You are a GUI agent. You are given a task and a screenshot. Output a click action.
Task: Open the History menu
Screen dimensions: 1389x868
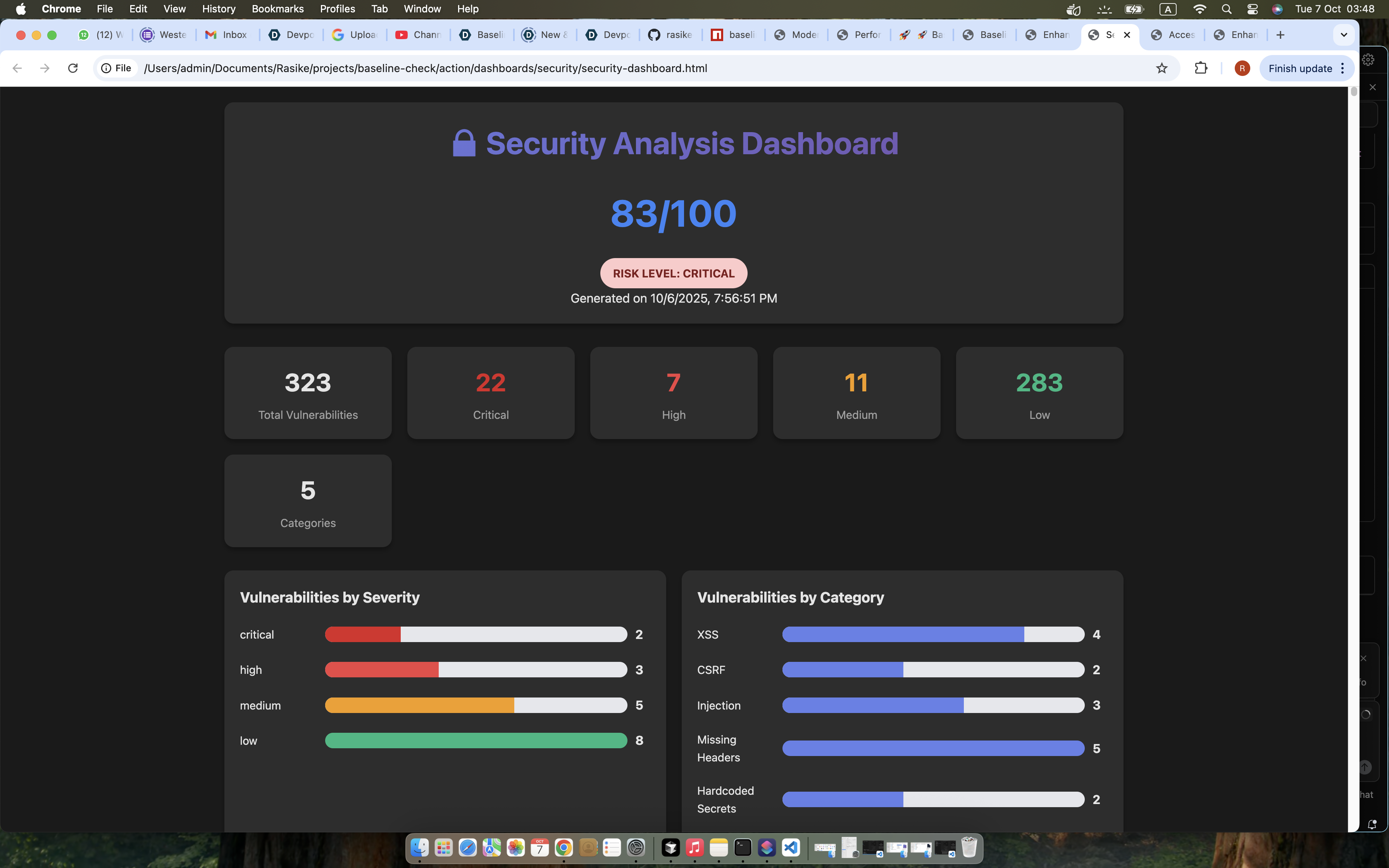(218, 9)
